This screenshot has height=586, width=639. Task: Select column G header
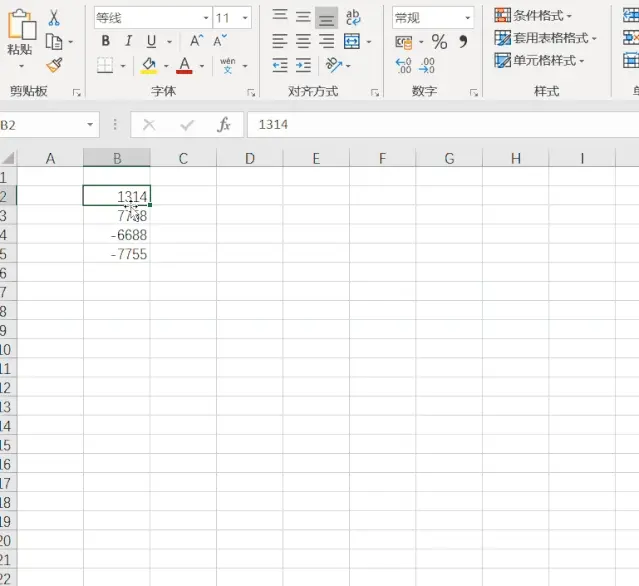(449, 158)
